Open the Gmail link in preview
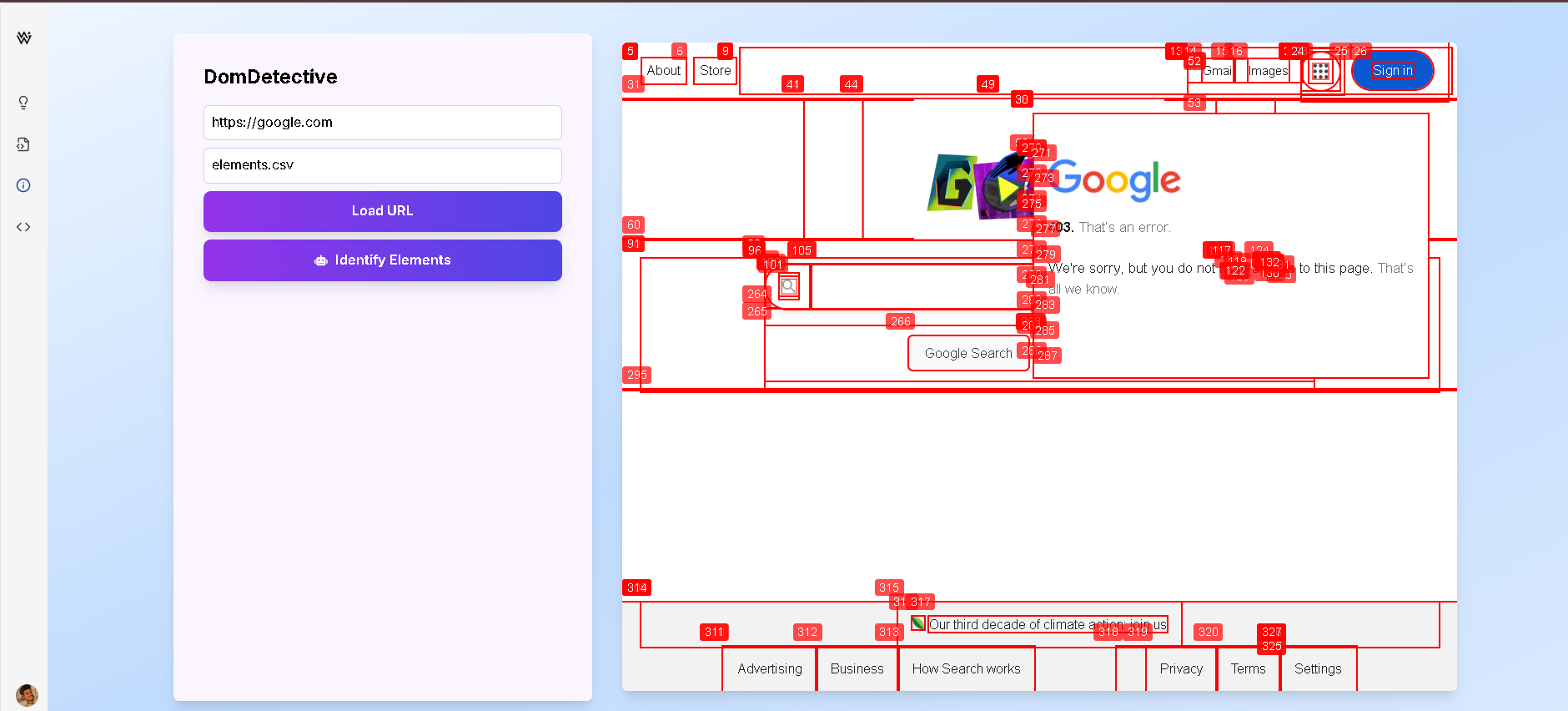The width and height of the screenshot is (1568, 711). [x=1218, y=71]
